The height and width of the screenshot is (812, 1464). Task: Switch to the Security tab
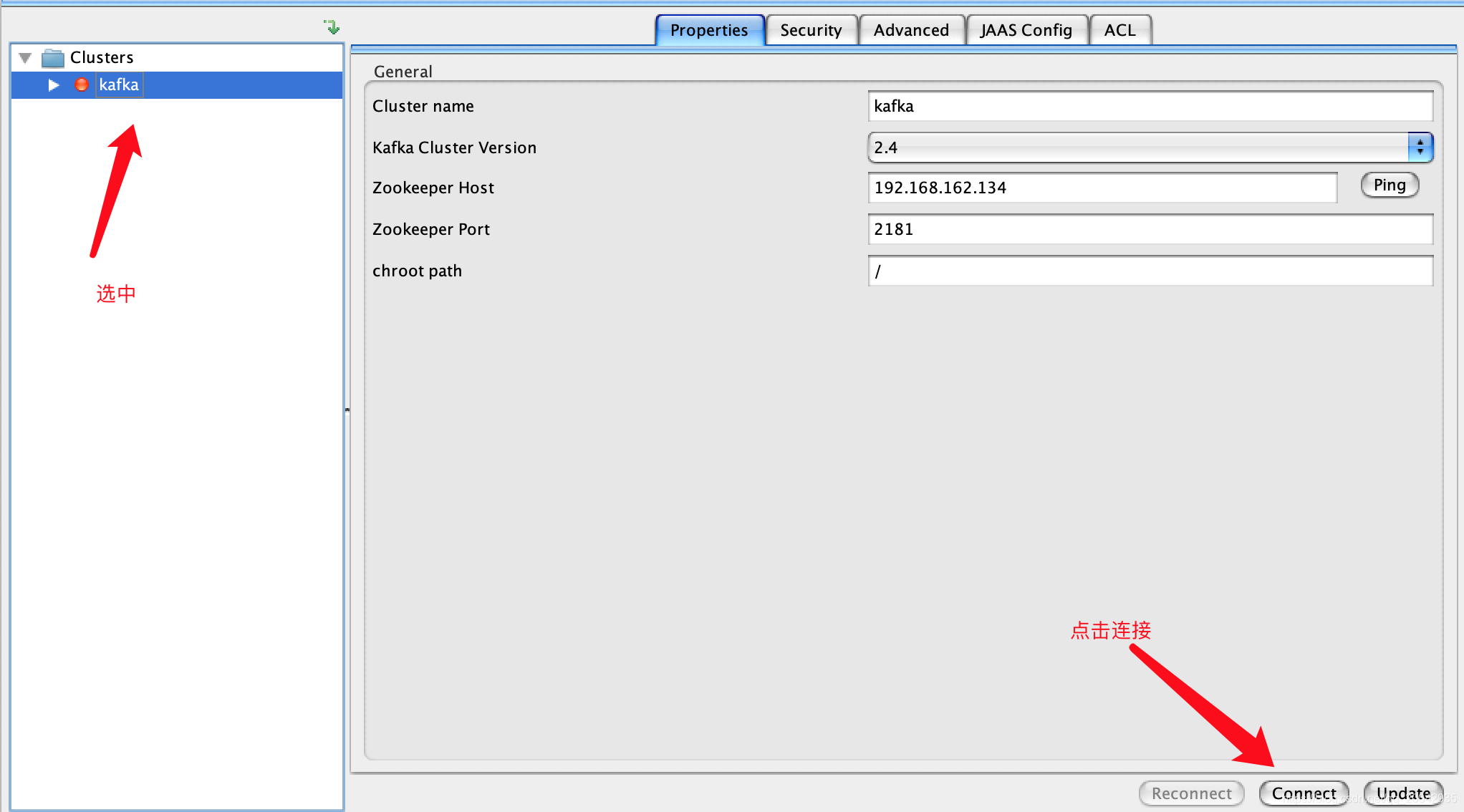tap(811, 29)
